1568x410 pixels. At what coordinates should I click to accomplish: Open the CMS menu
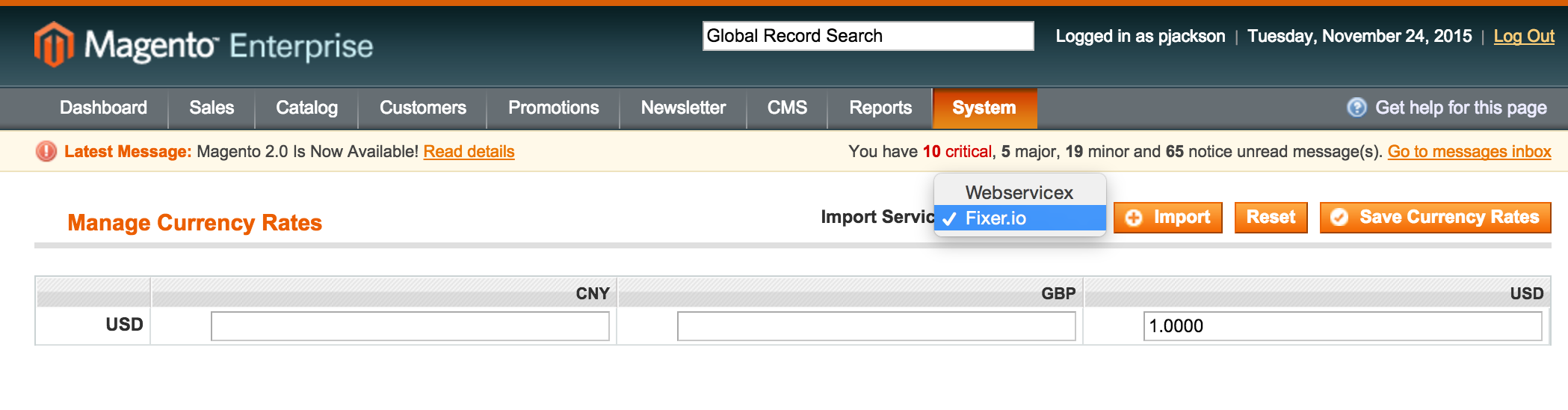coord(787,108)
